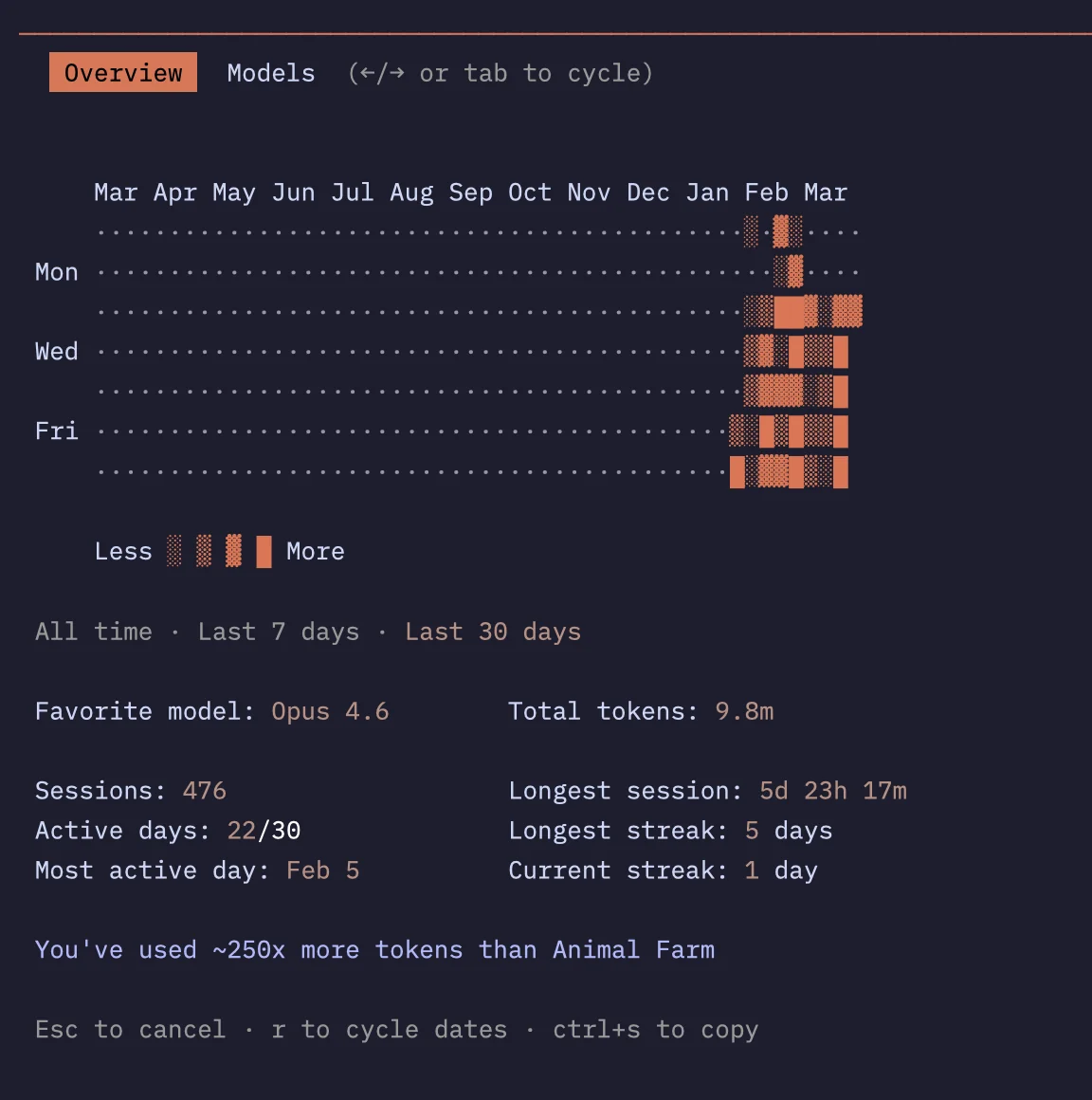Choose the Last 7 days range

[x=279, y=632]
